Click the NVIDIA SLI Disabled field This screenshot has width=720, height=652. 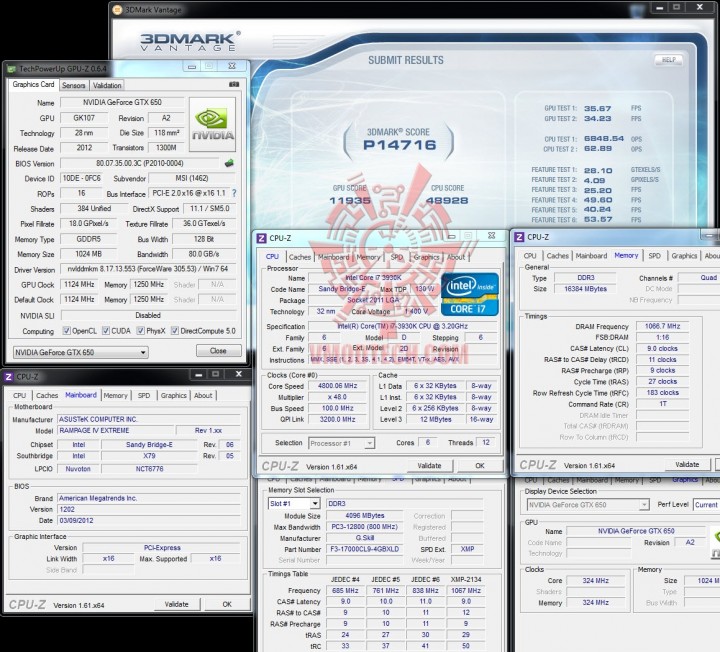pyautogui.click(x=148, y=315)
